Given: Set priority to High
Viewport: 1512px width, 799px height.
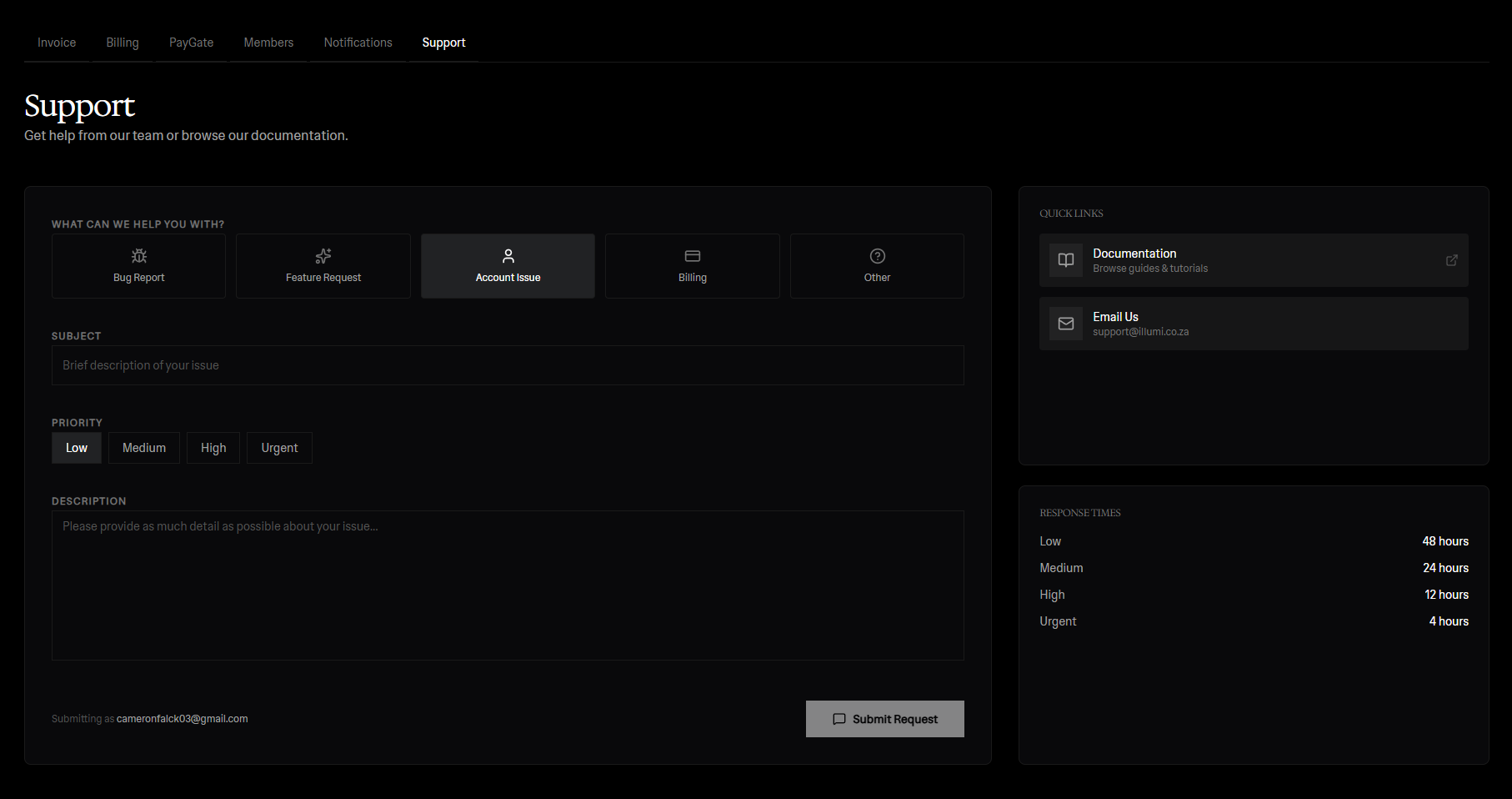Looking at the screenshot, I should [213, 448].
